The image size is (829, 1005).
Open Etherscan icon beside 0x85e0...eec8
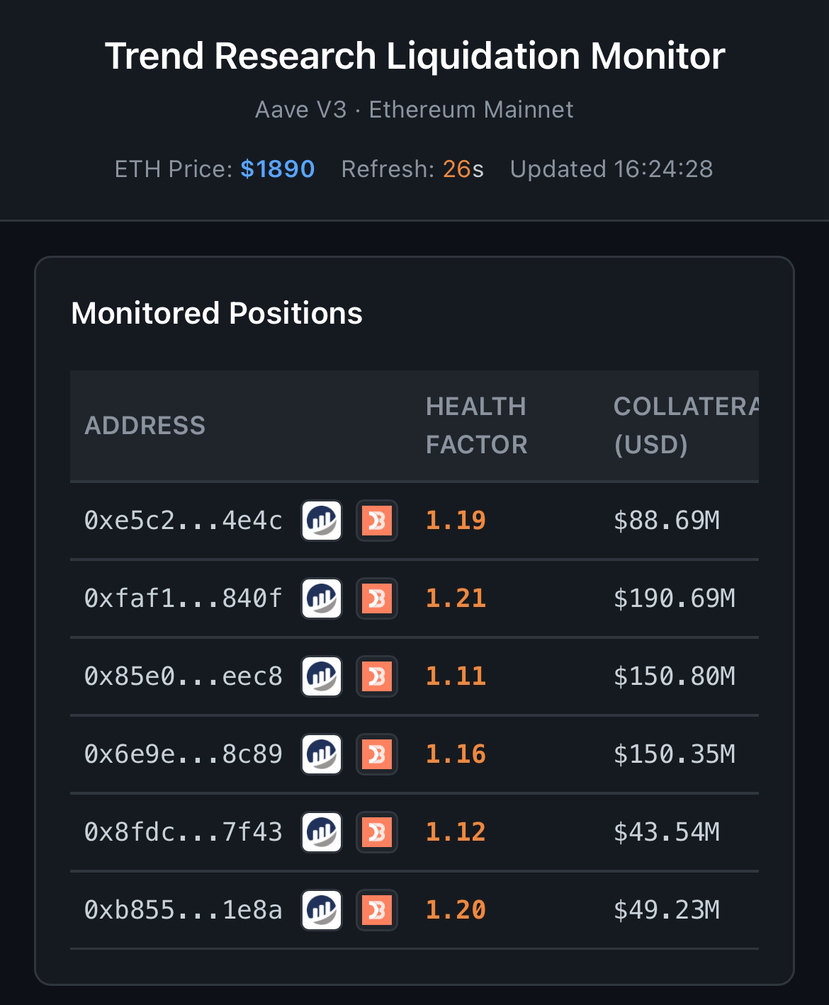pyautogui.click(x=322, y=677)
